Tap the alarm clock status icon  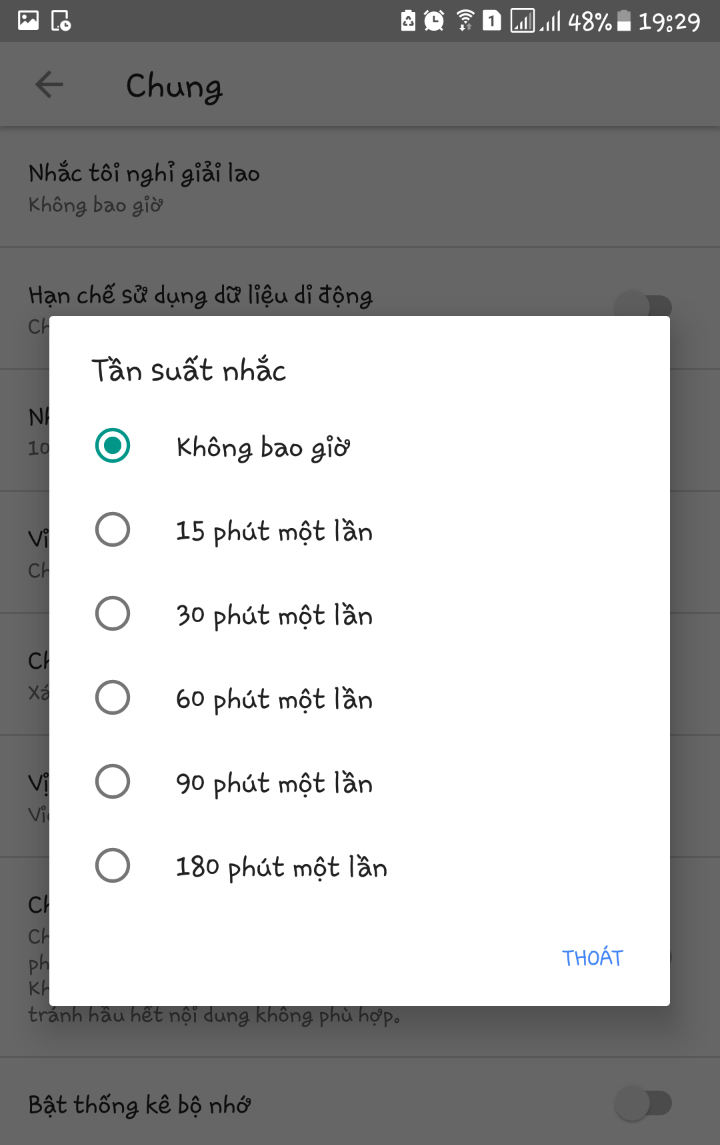pyautogui.click(x=435, y=20)
